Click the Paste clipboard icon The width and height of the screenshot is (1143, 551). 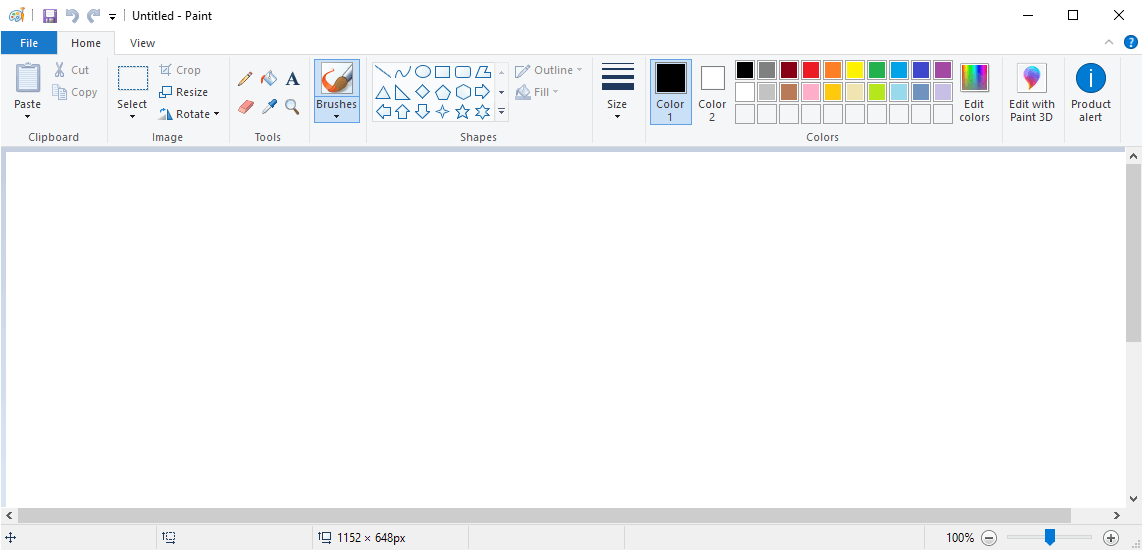28,78
